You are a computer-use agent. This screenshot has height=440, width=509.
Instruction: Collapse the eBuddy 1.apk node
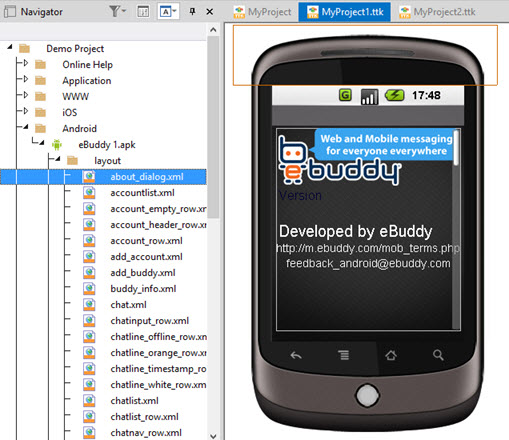41,143
